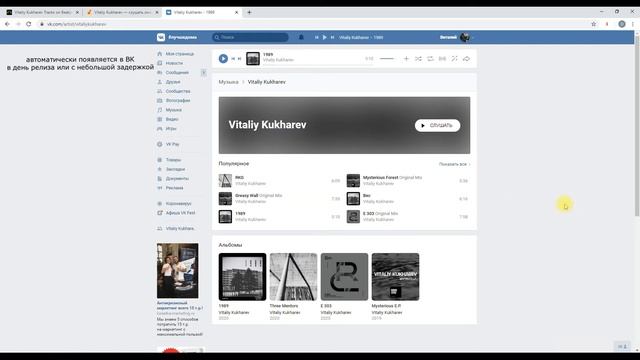Screen dimensions: 640x360
Task: Open a new browser tab with plus button
Action: (x=249, y=12)
